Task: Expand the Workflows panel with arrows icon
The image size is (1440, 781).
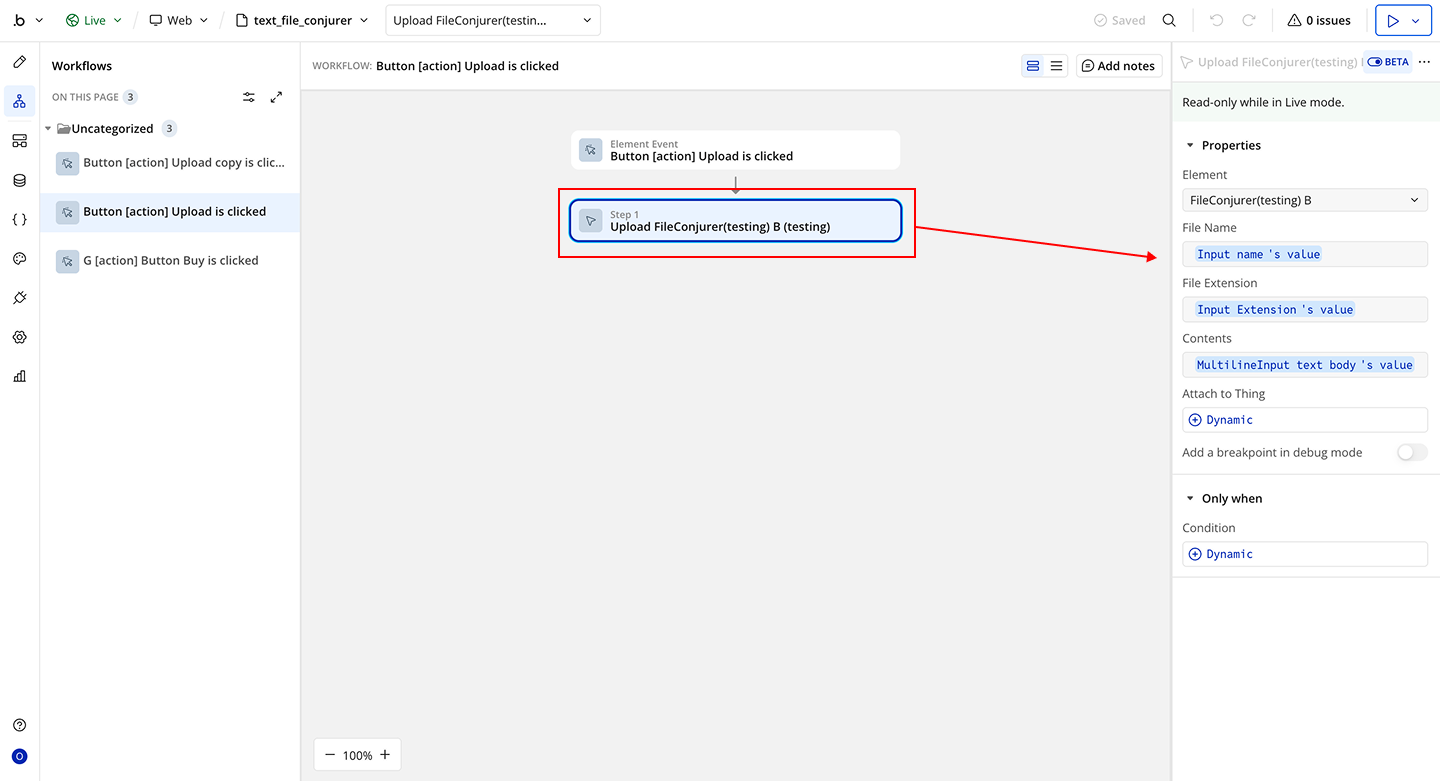Action: (277, 97)
